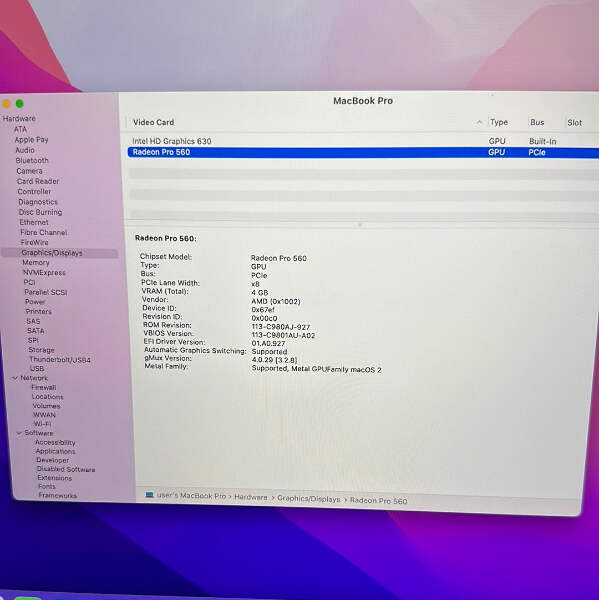
Task: Open the Wi-Fi network item
Action: [x=42, y=424]
